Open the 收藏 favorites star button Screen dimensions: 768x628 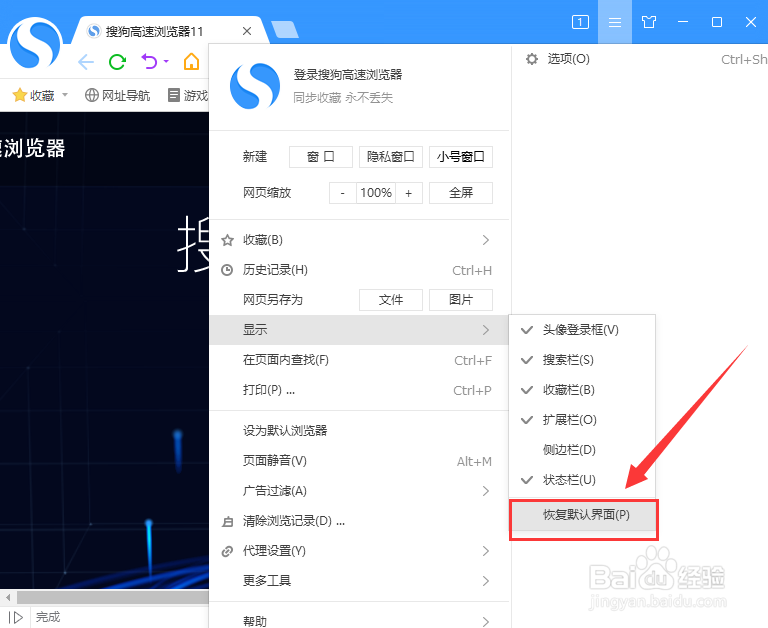[x=34, y=95]
